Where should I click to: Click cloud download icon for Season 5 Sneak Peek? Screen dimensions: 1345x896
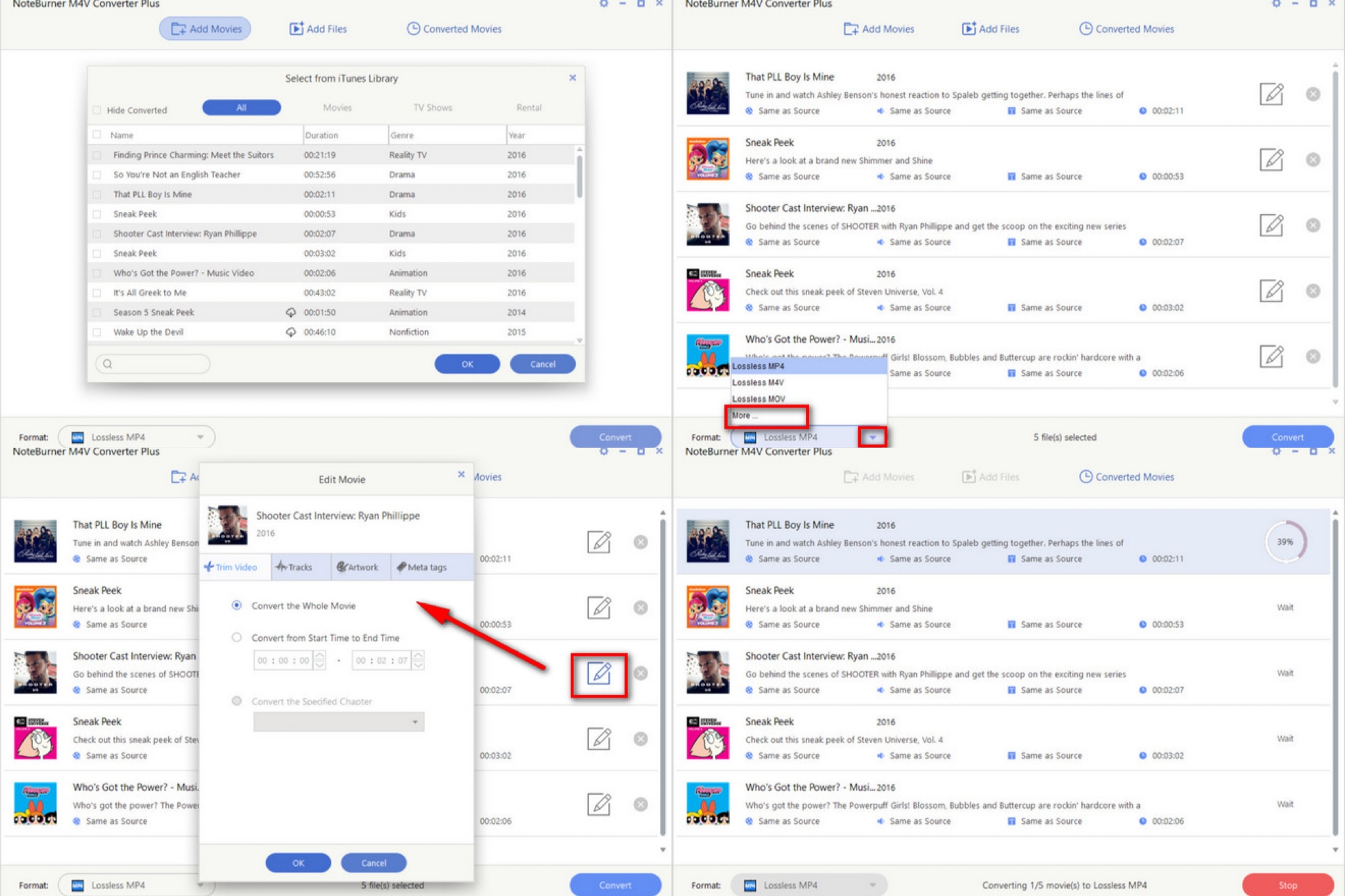point(290,312)
